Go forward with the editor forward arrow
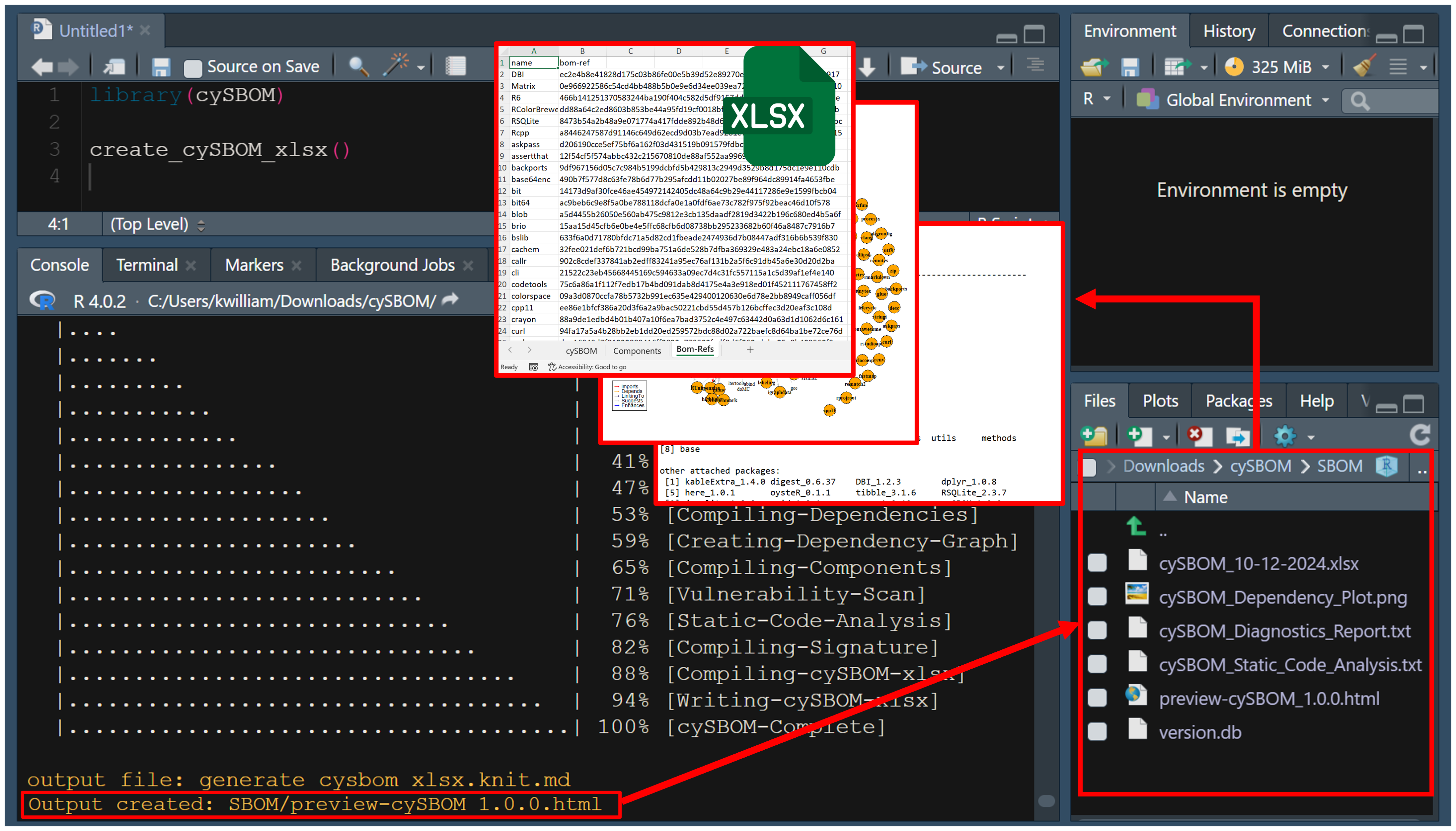Image resolution: width=1456 pixels, height=831 pixels. pos(68,67)
